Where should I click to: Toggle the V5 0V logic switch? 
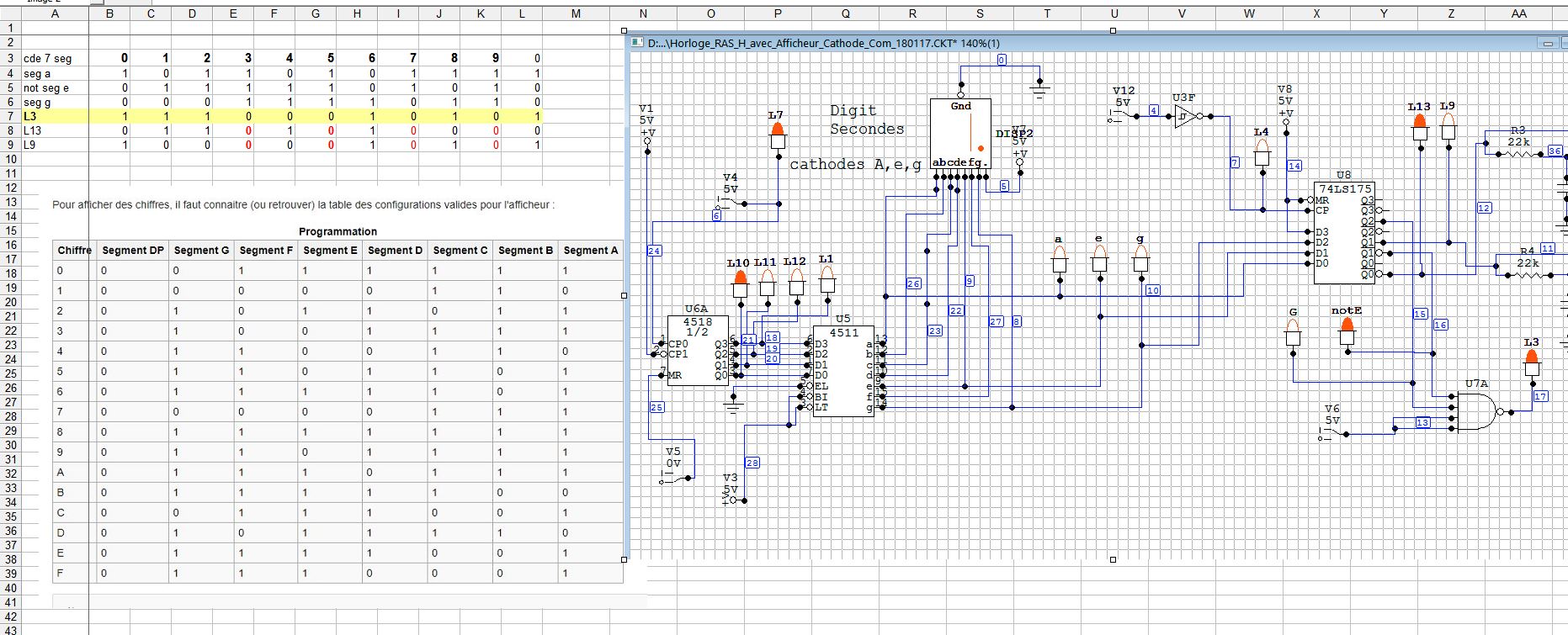676,477
